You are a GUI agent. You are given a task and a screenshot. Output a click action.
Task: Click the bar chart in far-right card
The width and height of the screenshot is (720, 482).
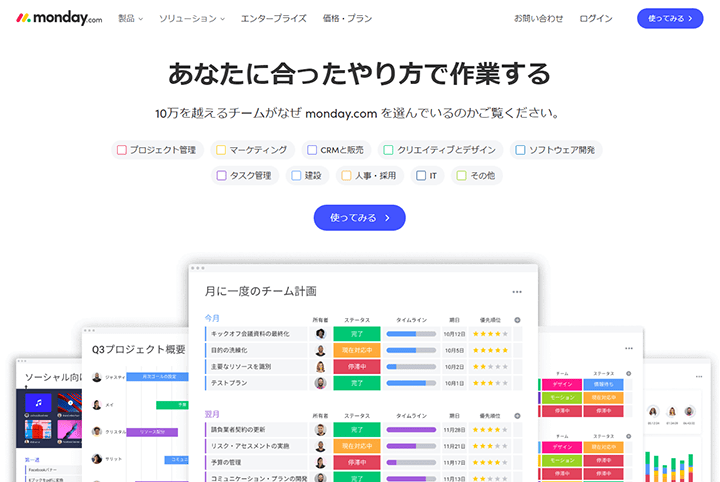[670, 467]
